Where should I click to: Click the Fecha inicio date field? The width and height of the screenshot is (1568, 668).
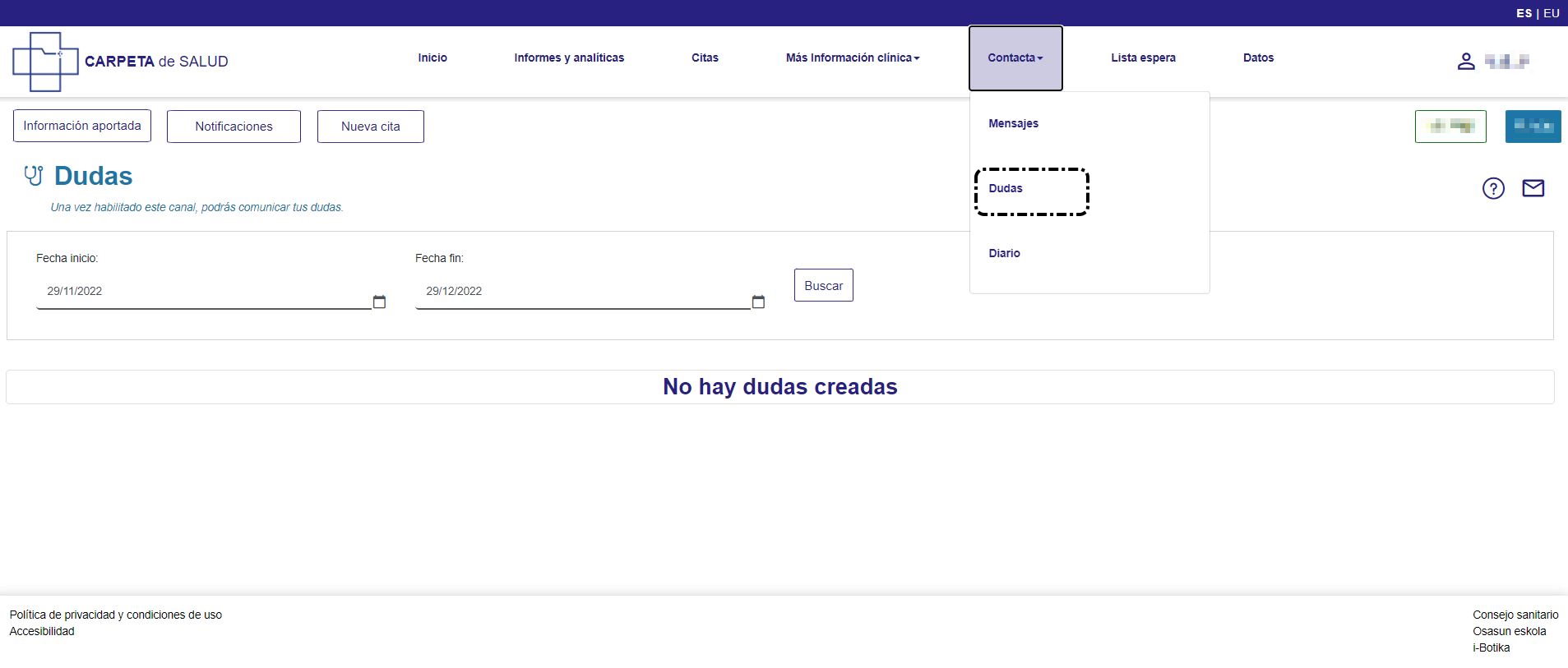[204, 292]
